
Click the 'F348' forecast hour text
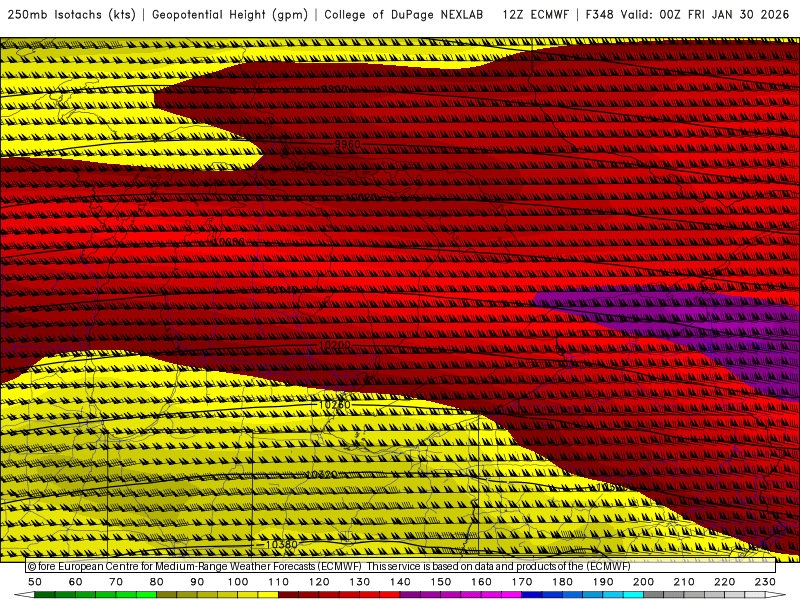tap(599, 15)
